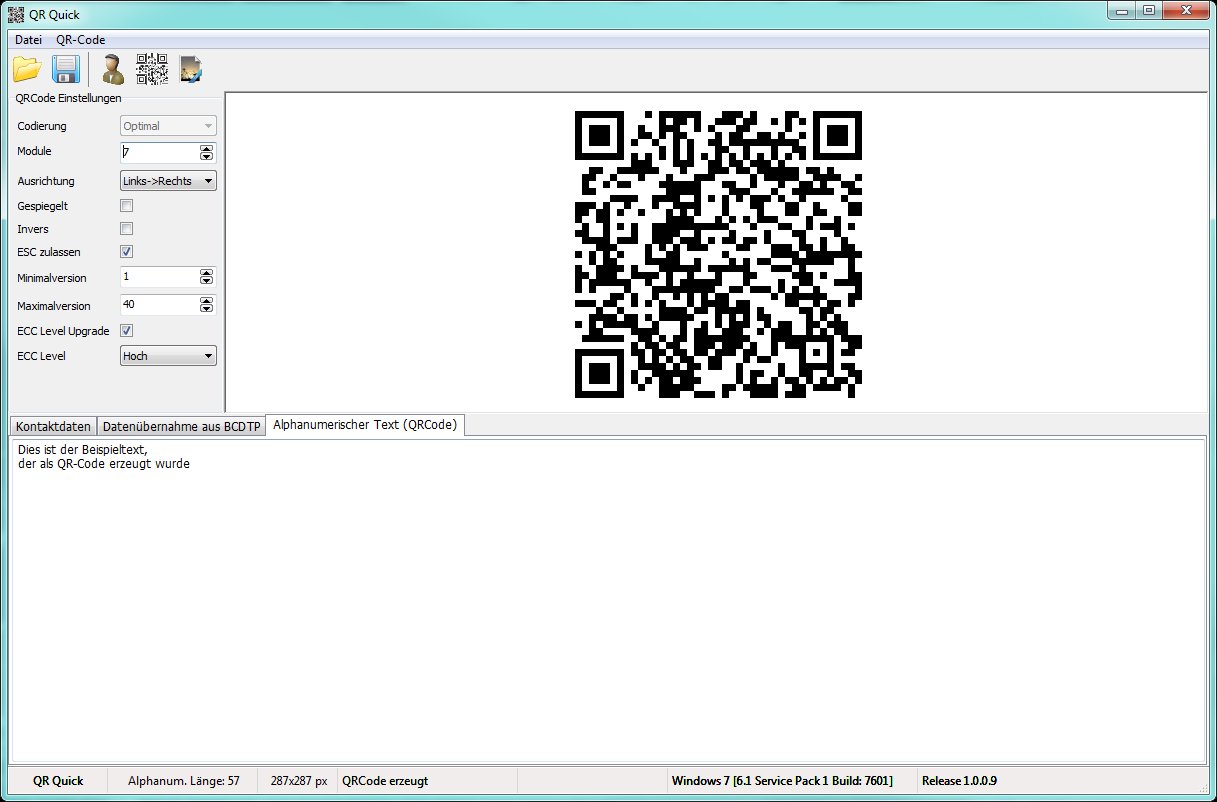Open the Ausrichtung dropdown
1217x802 pixels.
(x=168, y=181)
